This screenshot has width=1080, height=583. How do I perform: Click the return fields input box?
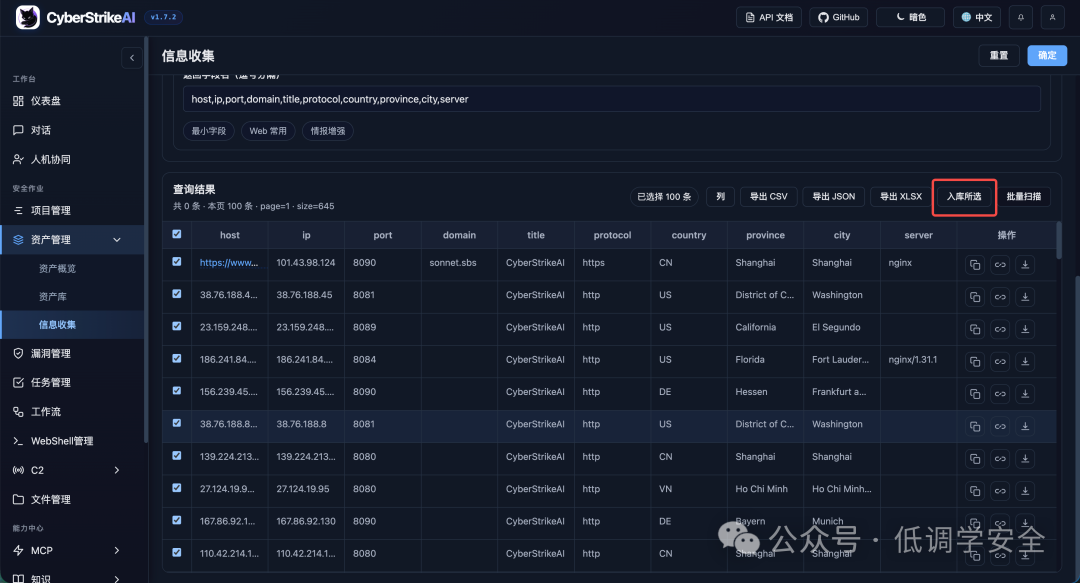[x=611, y=99]
